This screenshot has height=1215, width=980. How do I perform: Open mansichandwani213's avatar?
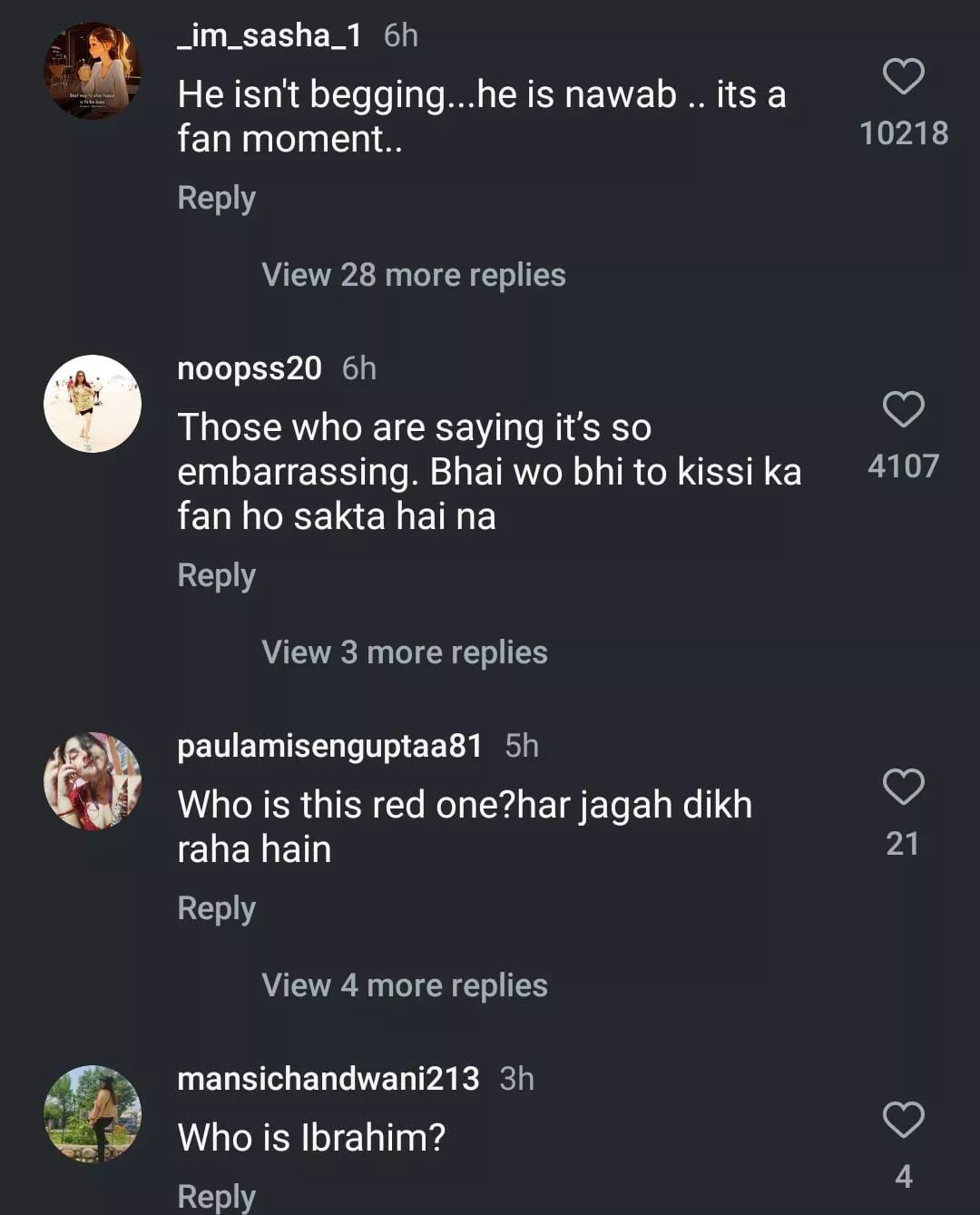[x=93, y=1114]
